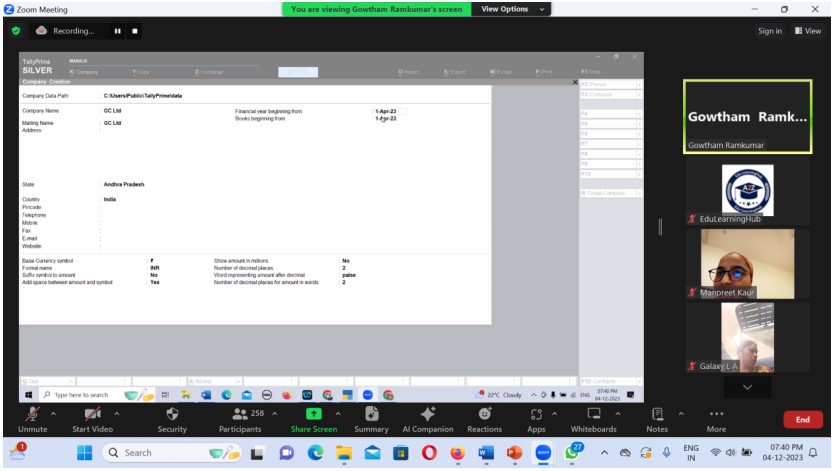The image size is (836, 471).
Task: Click the green Share Screen icon
Action: (313, 415)
